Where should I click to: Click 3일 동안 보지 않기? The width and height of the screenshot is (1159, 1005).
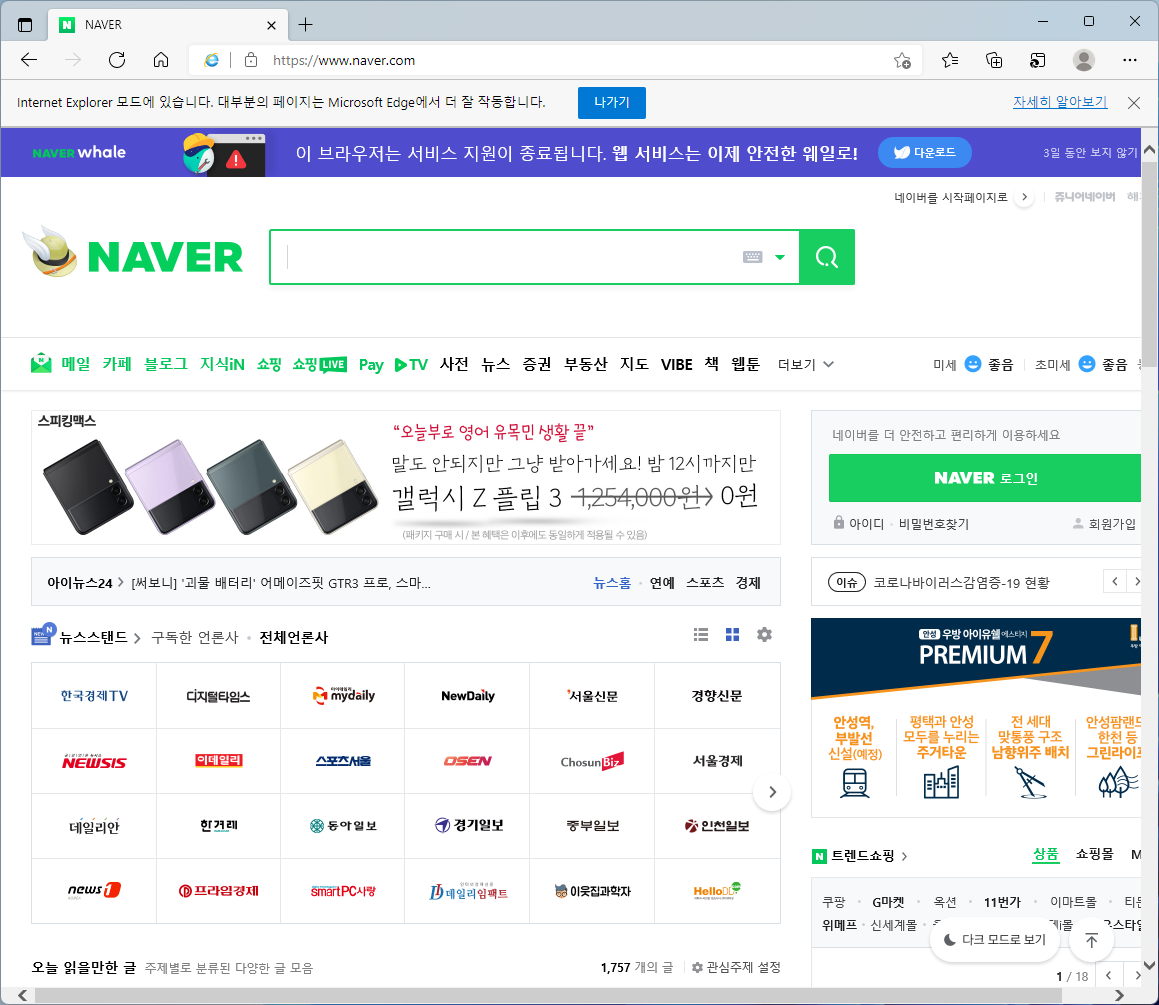(1090, 152)
